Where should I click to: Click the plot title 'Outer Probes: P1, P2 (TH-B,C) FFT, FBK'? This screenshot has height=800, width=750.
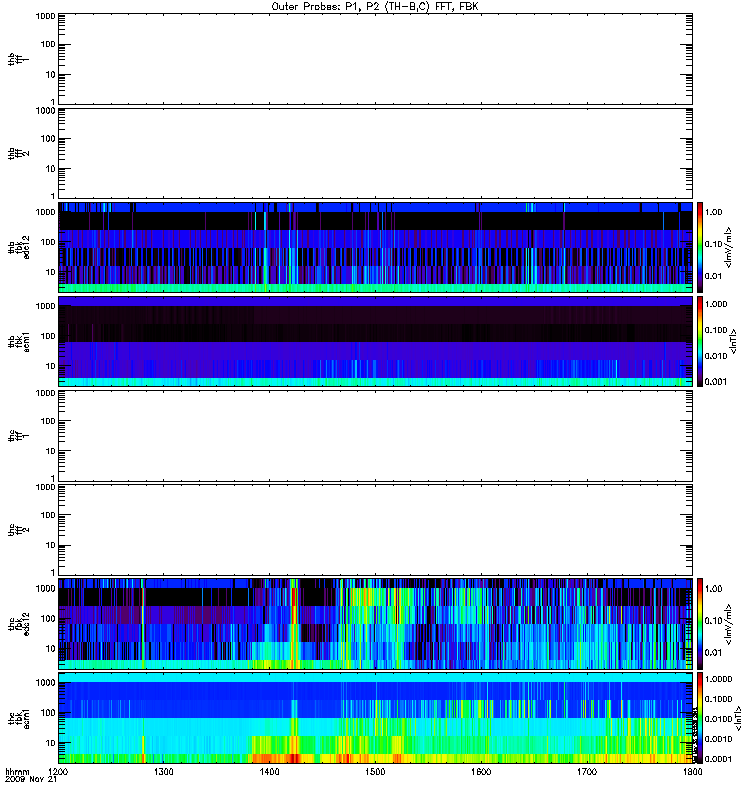coord(375,7)
